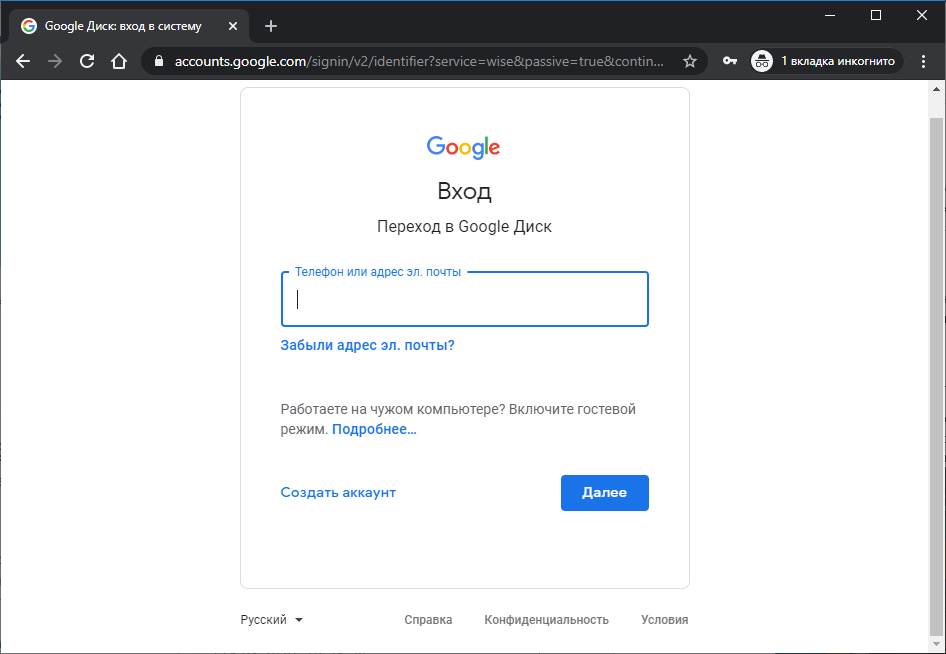The image size is (946, 654).
Task: Open a new tab with the plus button
Action: pos(271,26)
